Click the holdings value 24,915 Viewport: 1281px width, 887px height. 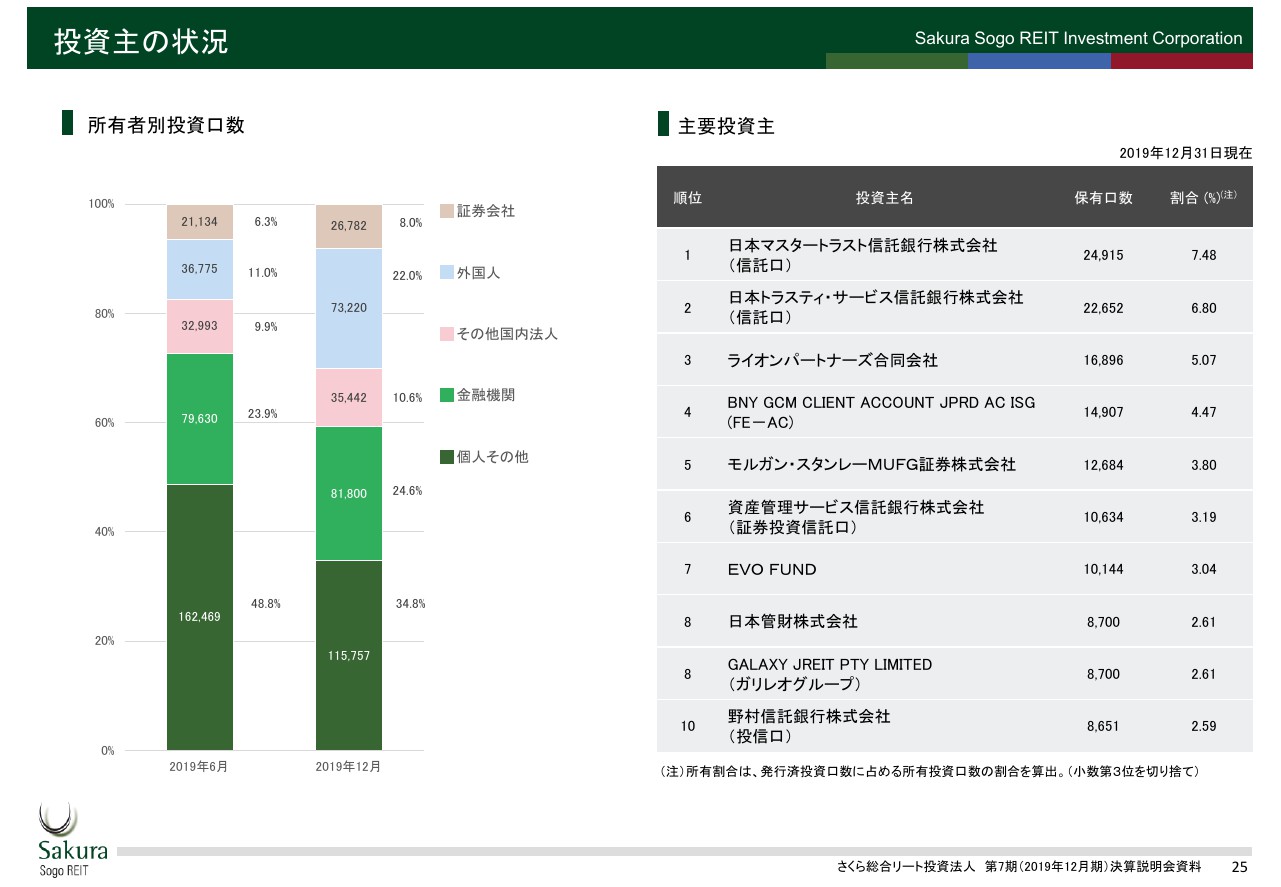coord(1103,255)
